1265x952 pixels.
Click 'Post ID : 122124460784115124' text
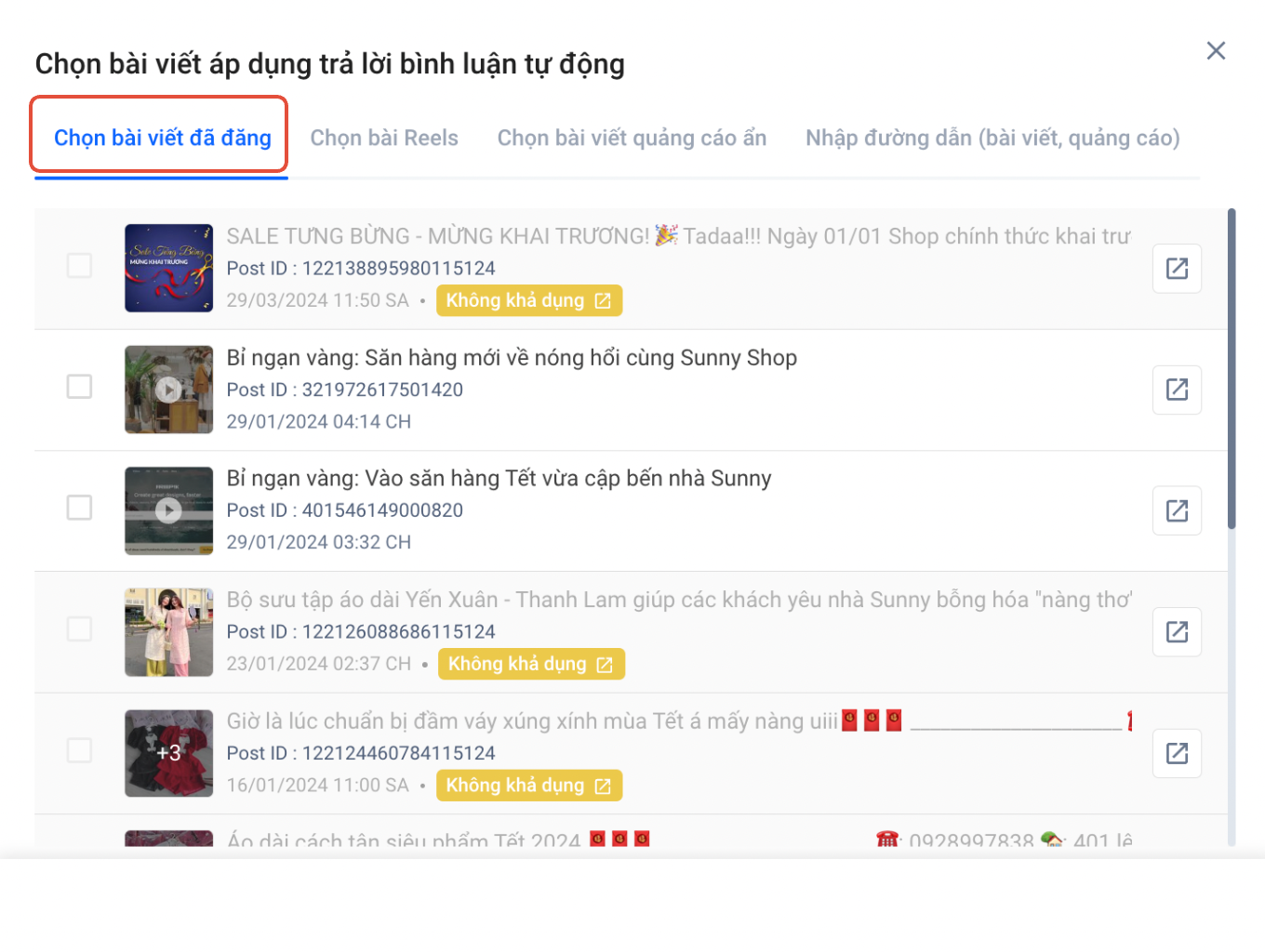361,753
